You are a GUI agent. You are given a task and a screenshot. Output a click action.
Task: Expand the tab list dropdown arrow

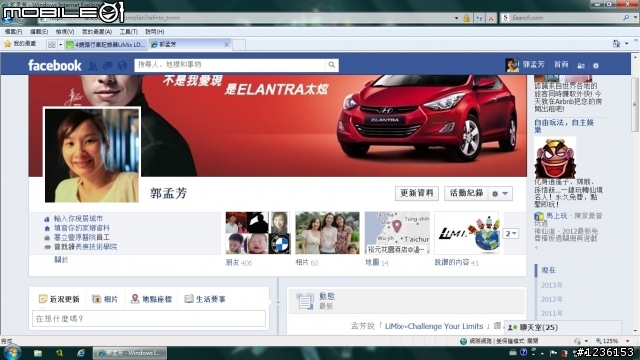(60, 44)
